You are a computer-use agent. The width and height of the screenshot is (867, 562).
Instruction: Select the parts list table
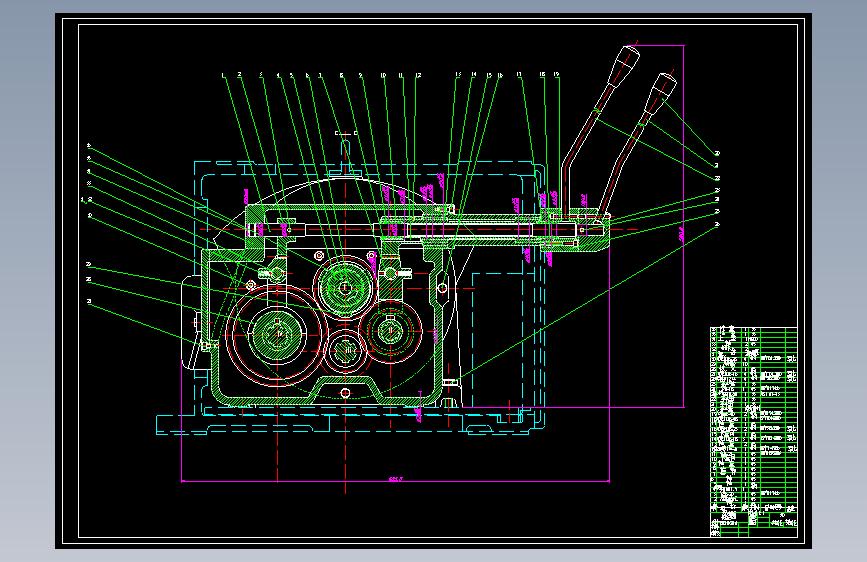tap(754, 432)
